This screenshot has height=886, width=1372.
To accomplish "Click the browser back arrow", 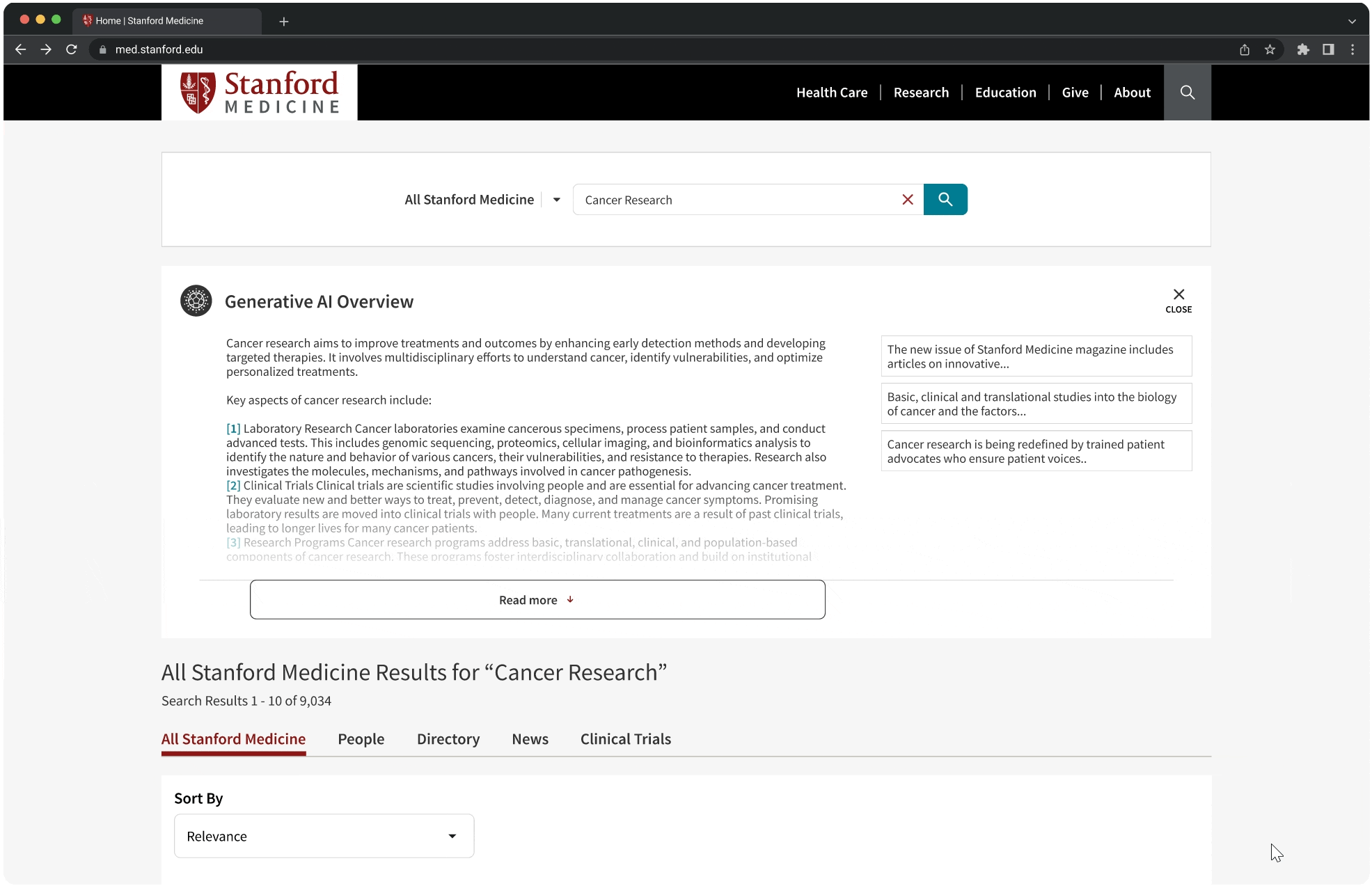I will coord(20,49).
